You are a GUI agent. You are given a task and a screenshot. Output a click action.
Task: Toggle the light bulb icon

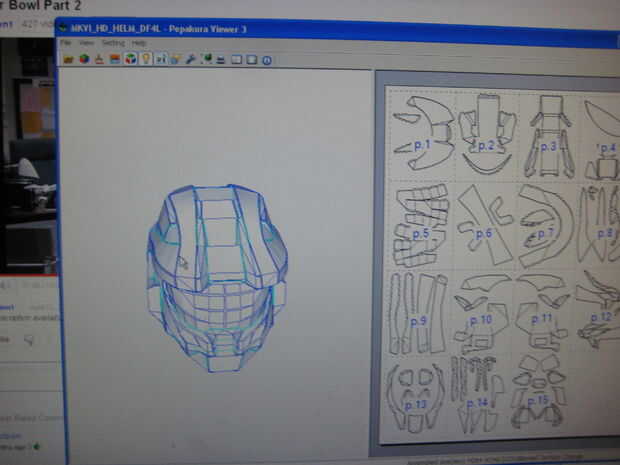[146, 59]
